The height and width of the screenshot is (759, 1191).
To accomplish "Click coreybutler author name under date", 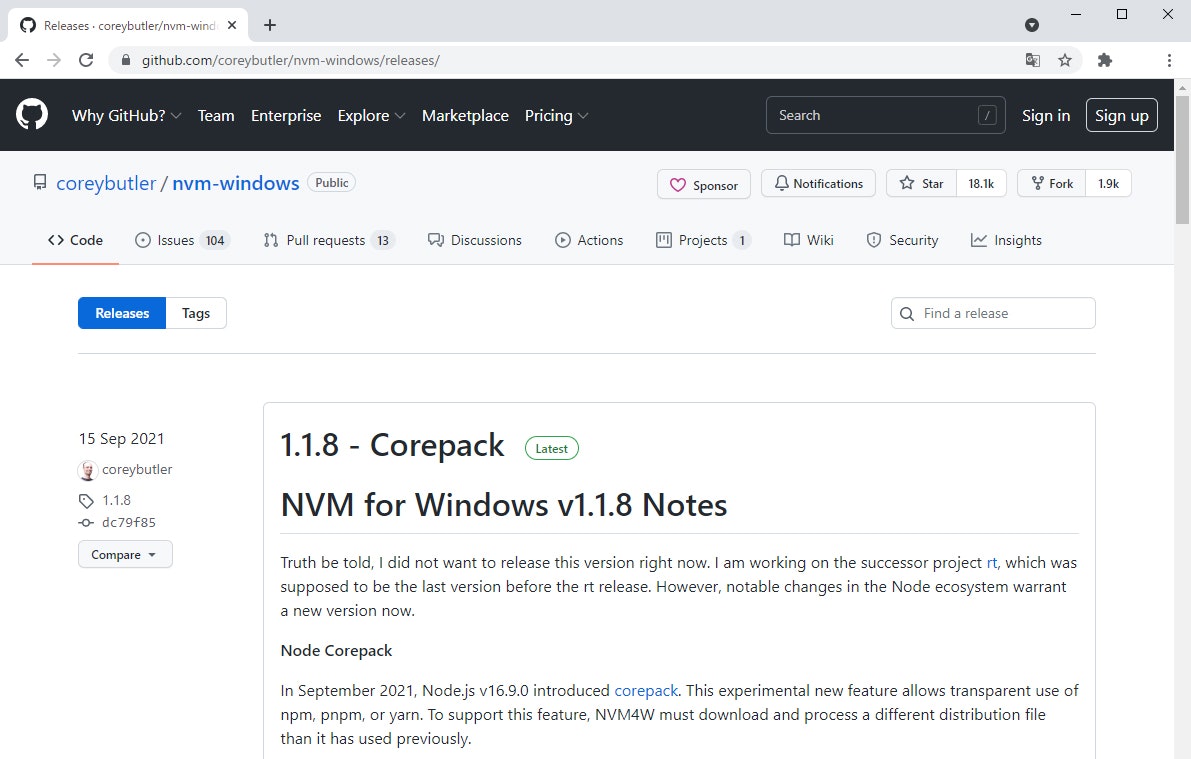I will [137, 470].
